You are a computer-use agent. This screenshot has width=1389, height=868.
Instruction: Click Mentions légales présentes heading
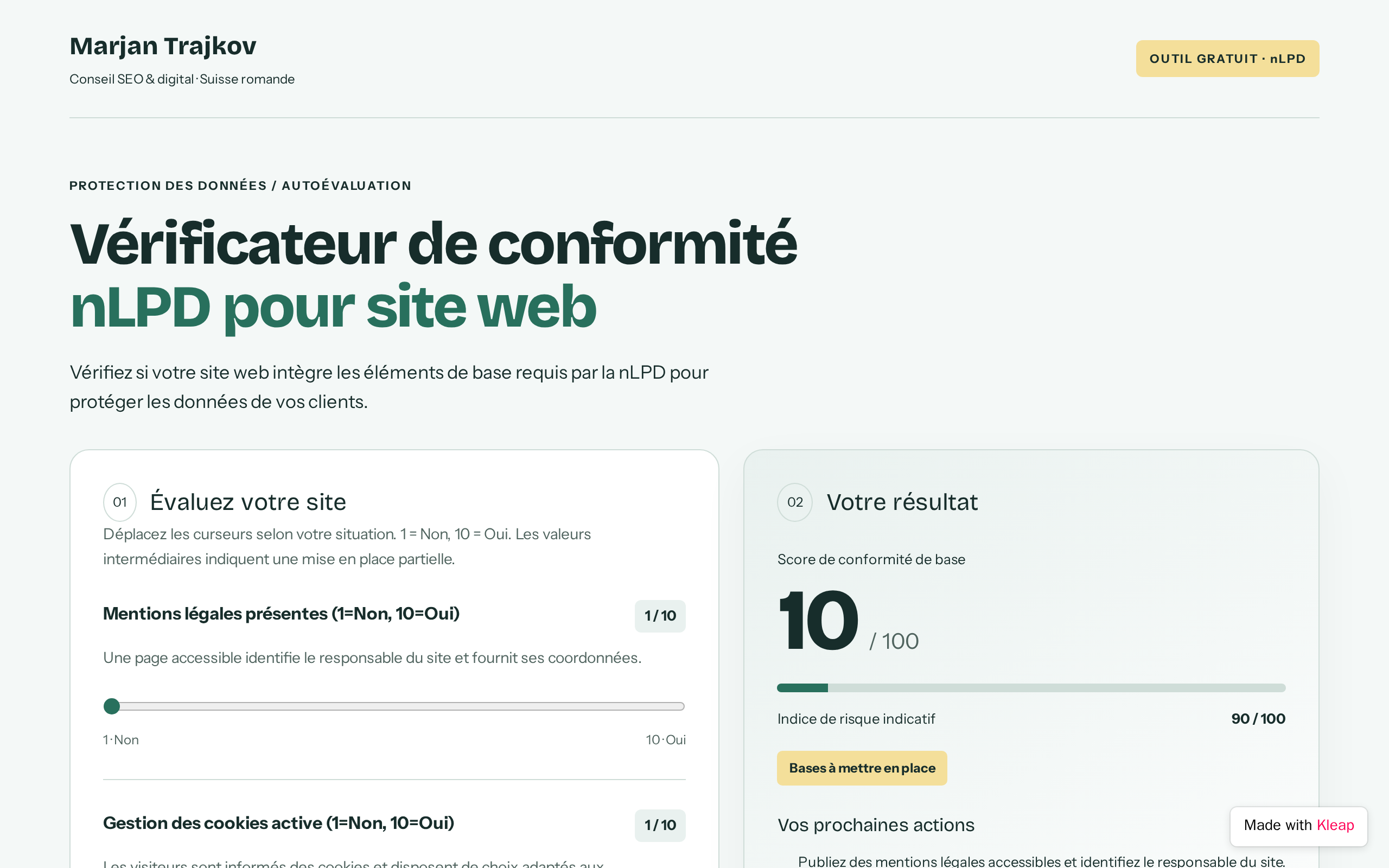pos(281,614)
